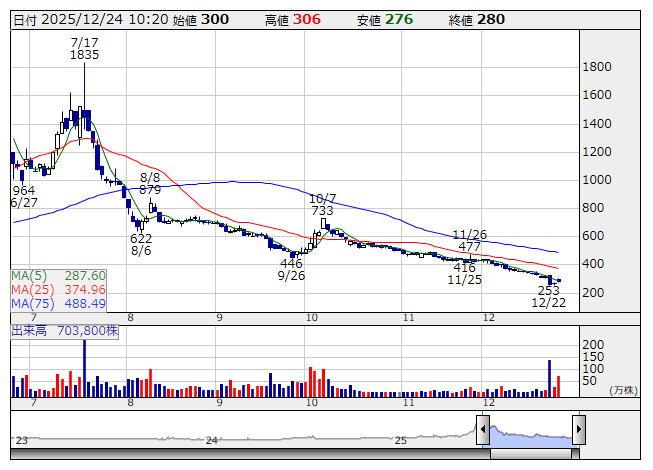Viewport: 653px width, 470px height.
Task: Click the 7/17 peak label at 1835
Action: (84, 49)
